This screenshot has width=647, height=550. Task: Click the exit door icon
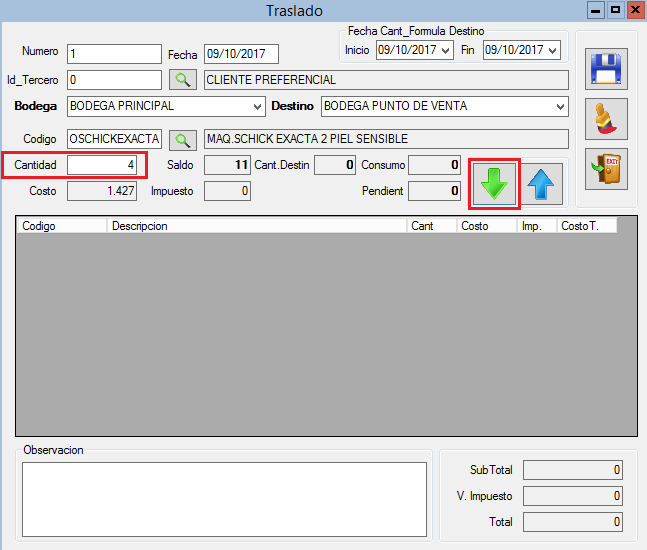607,168
